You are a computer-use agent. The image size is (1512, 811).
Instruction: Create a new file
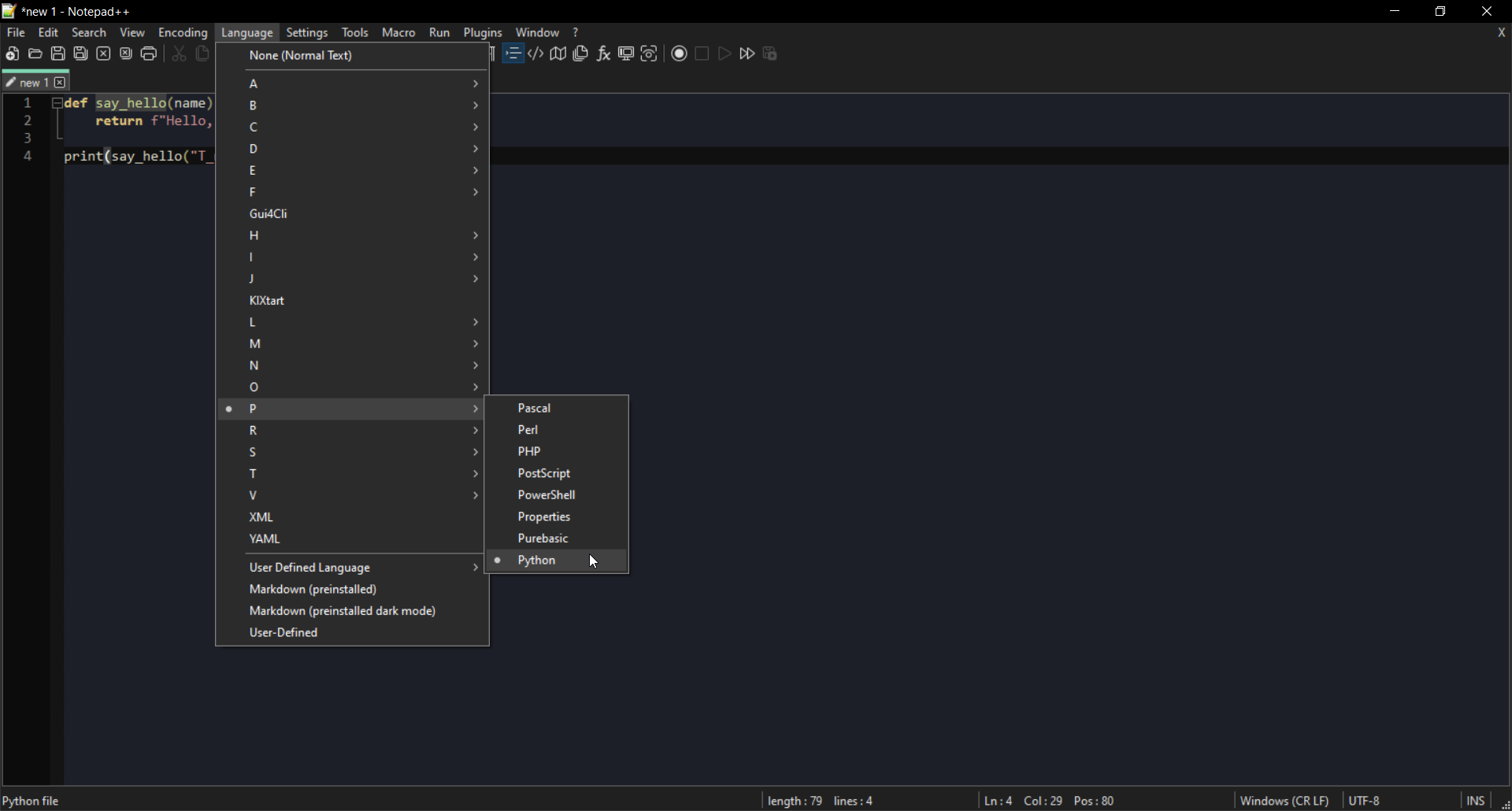pos(12,53)
